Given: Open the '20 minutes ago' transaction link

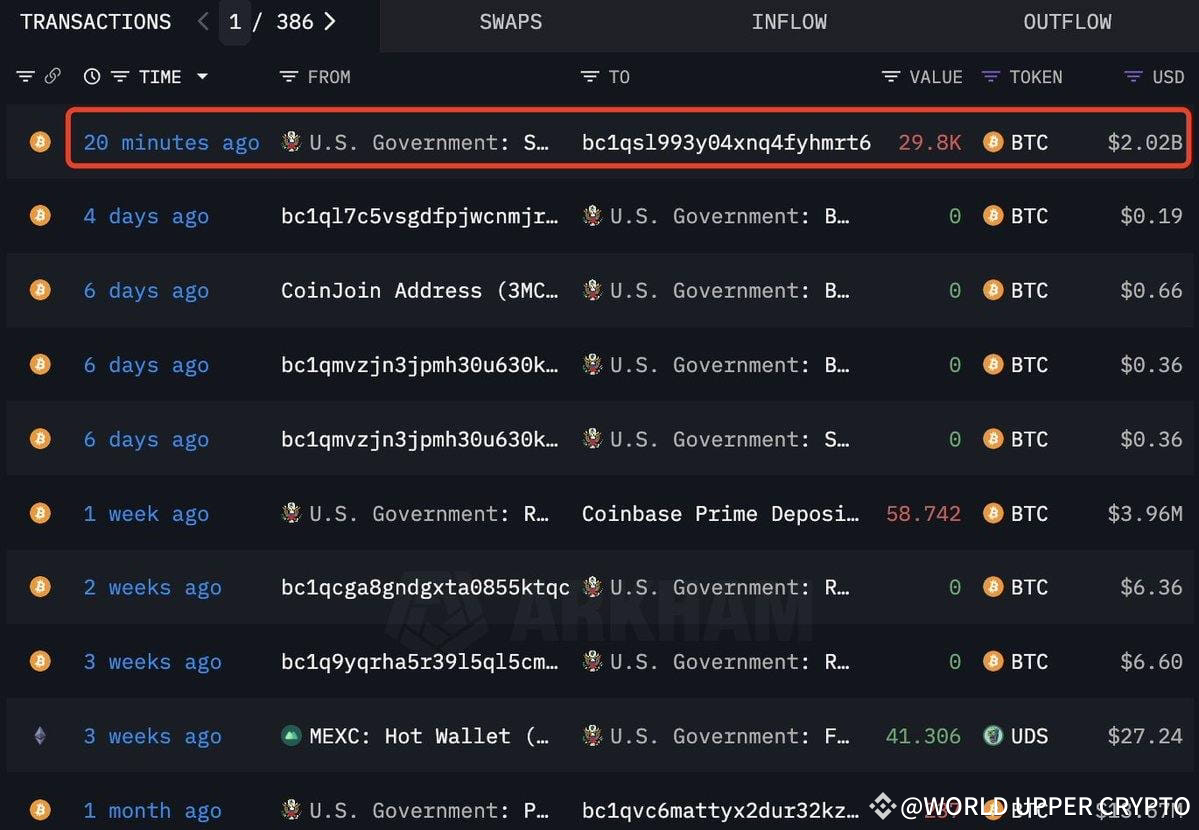Looking at the screenshot, I should 171,142.
